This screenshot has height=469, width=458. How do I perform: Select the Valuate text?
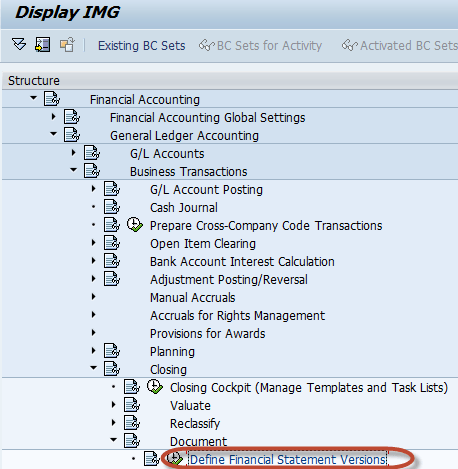click(x=190, y=406)
